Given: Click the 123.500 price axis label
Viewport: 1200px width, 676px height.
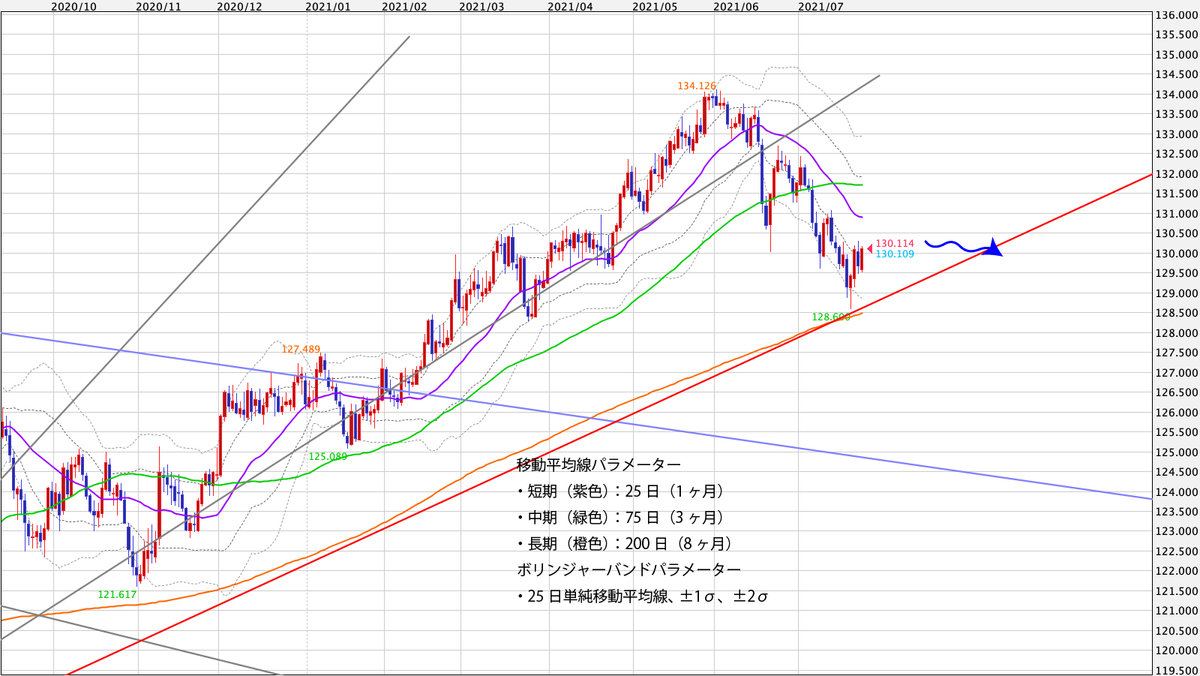Looking at the screenshot, I should 1176,511.
